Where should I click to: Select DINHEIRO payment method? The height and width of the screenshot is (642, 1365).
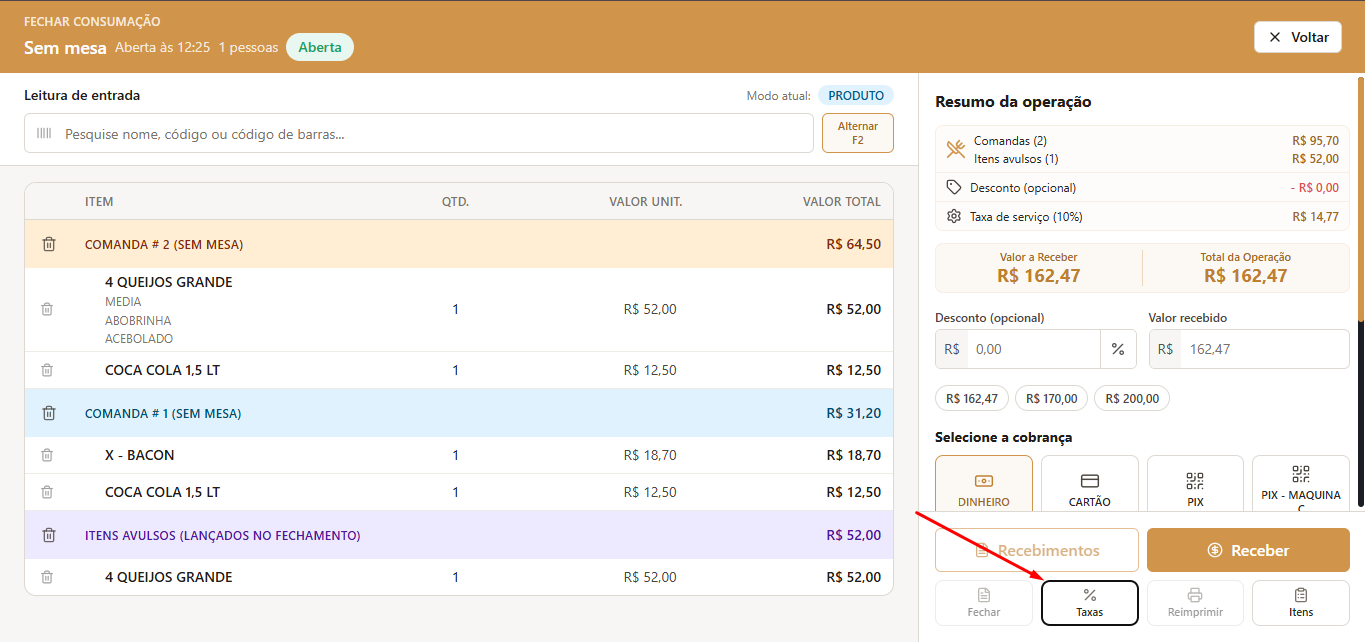tap(984, 484)
